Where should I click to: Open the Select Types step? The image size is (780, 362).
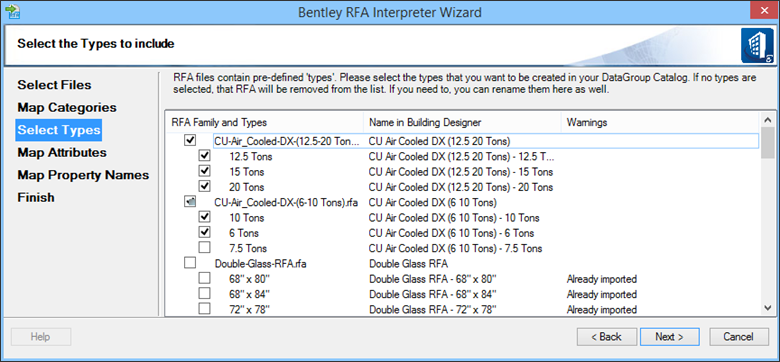click(x=59, y=130)
